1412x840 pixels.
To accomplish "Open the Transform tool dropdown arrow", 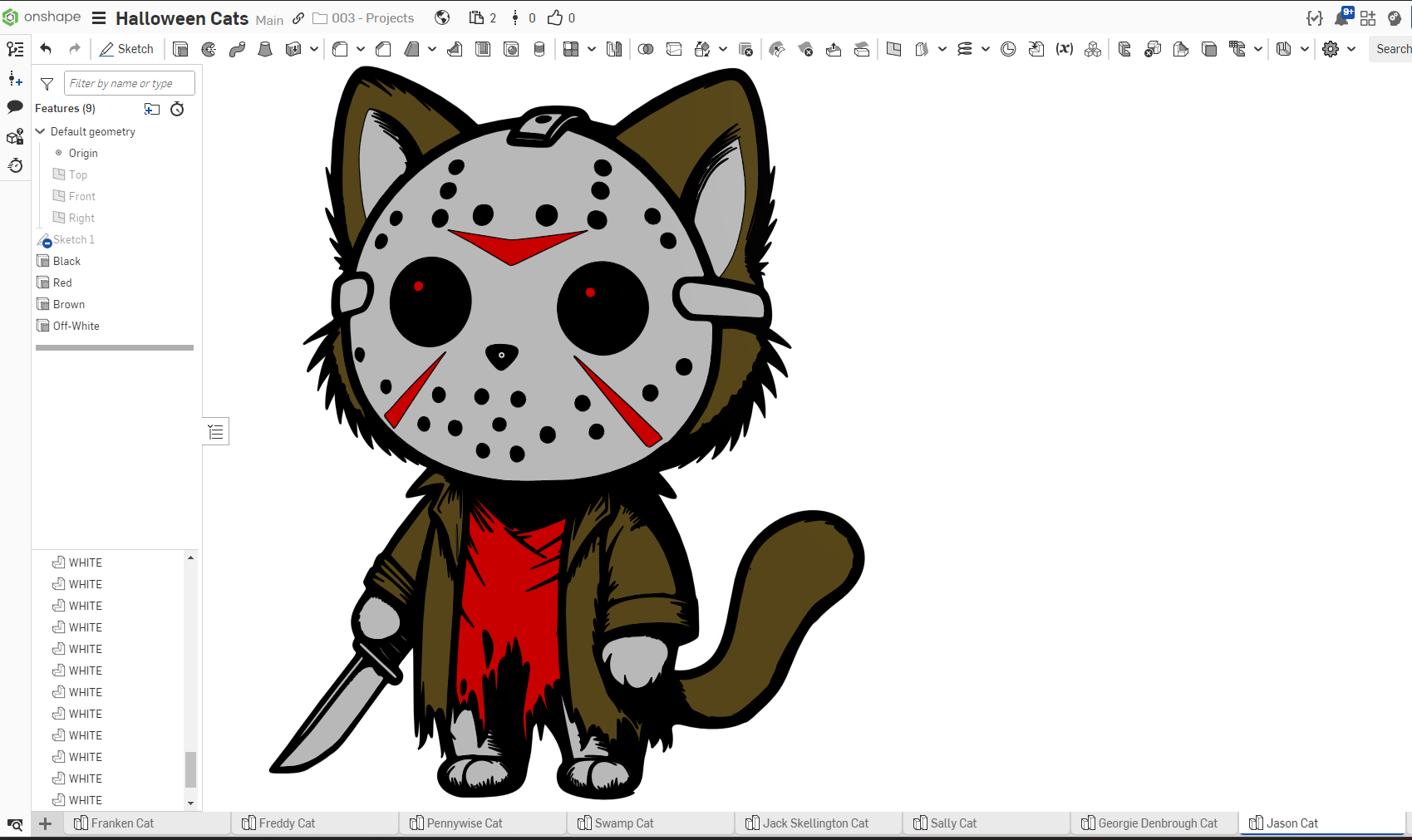I will pyautogui.click(x=723, y=49).
